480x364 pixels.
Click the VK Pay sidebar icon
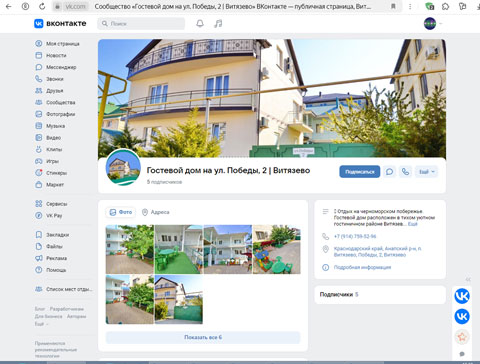[39, 215]
